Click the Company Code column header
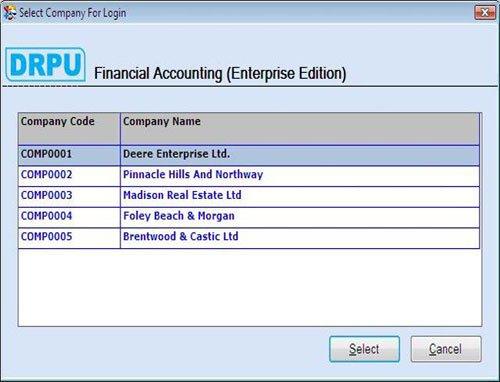This screenshot has height=382, width=500. click(69, 129)
